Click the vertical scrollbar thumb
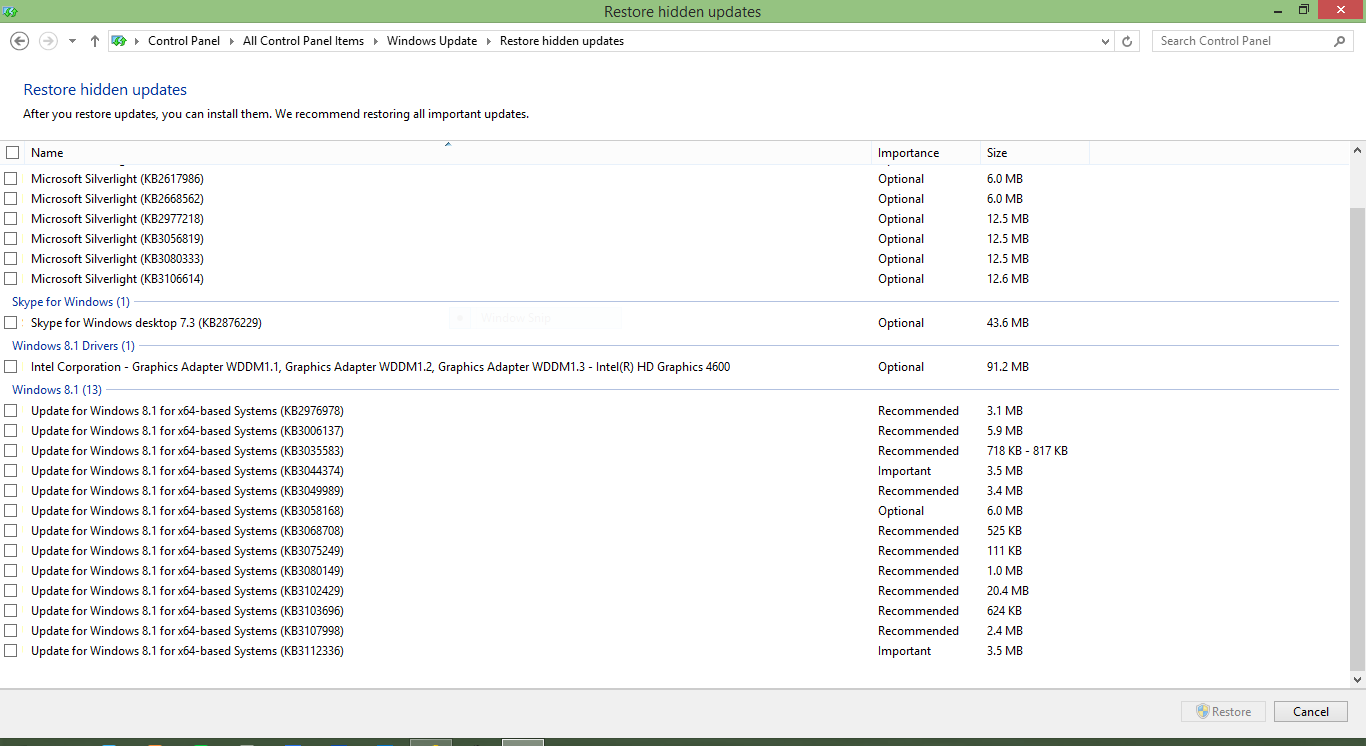 click(1357, 439)
